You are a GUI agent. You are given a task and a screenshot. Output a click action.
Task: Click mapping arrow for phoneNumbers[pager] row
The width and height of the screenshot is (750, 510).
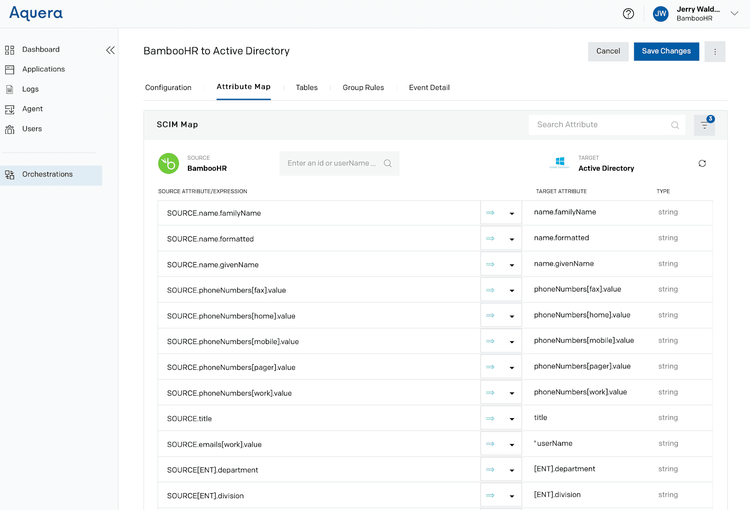(490, 367)
